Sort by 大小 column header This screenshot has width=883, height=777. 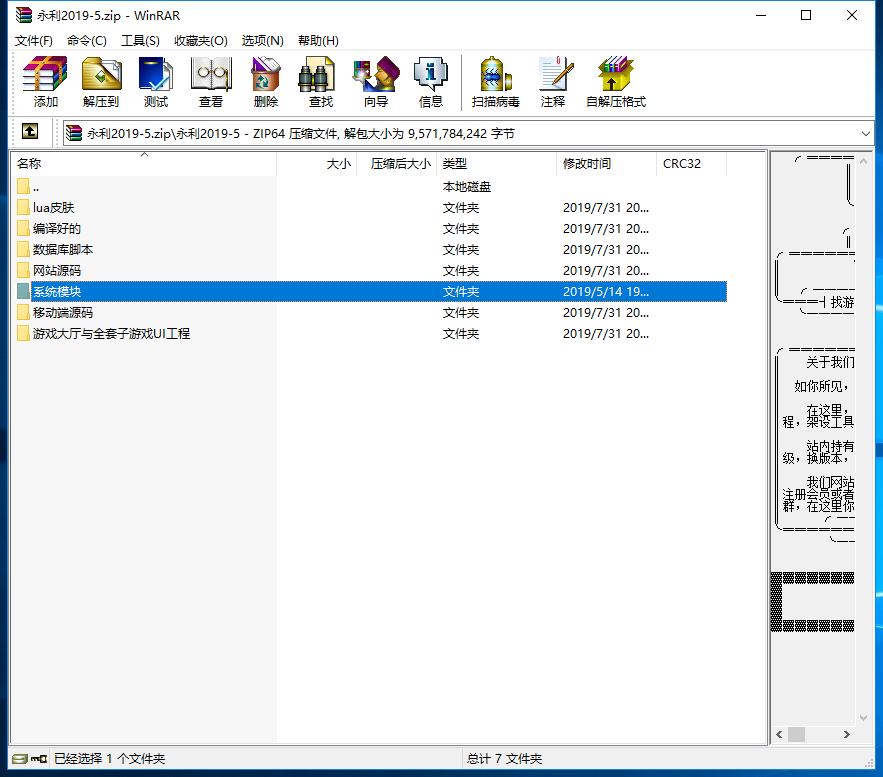coord(316,164)
